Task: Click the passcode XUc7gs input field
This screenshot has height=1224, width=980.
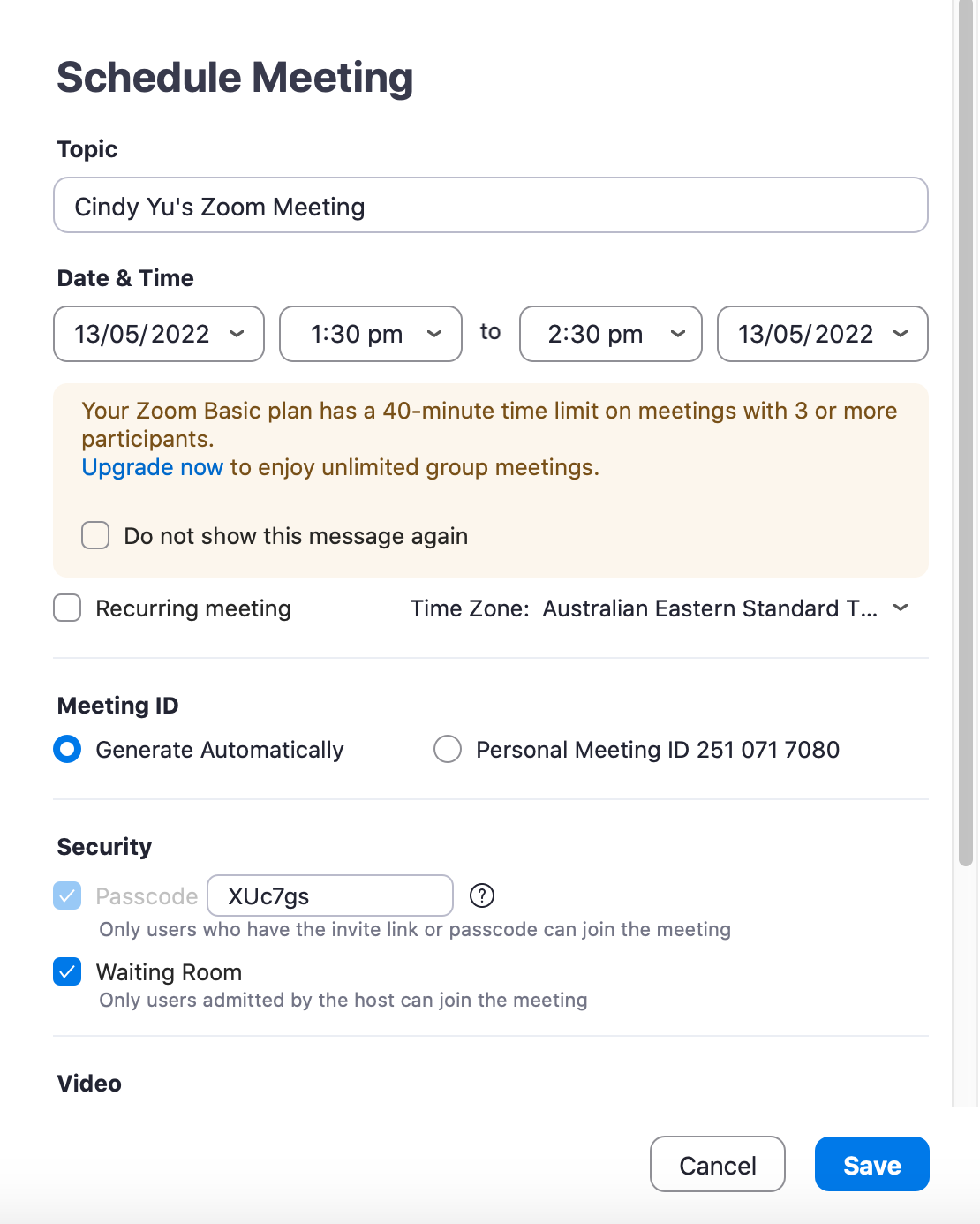Action: pyautogui.click(x=330, y=895)
